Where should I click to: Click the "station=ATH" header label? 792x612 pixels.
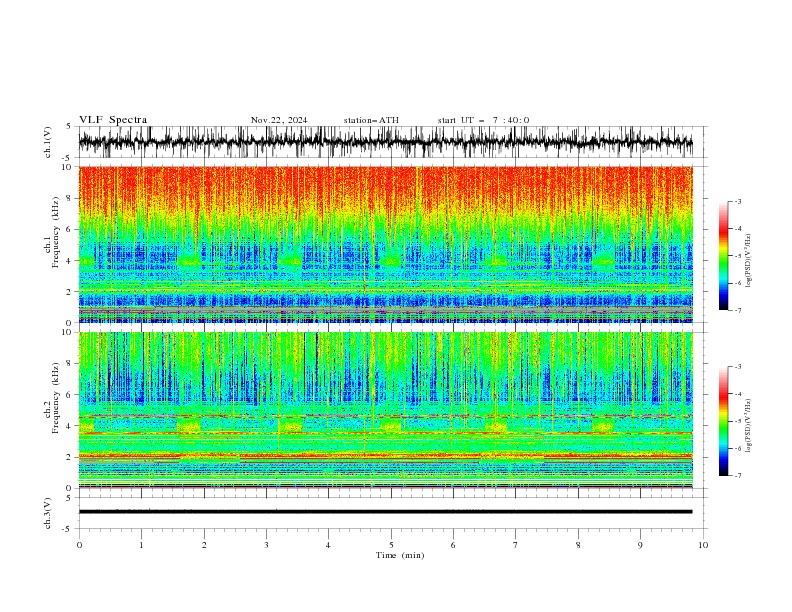click(371, 120)
